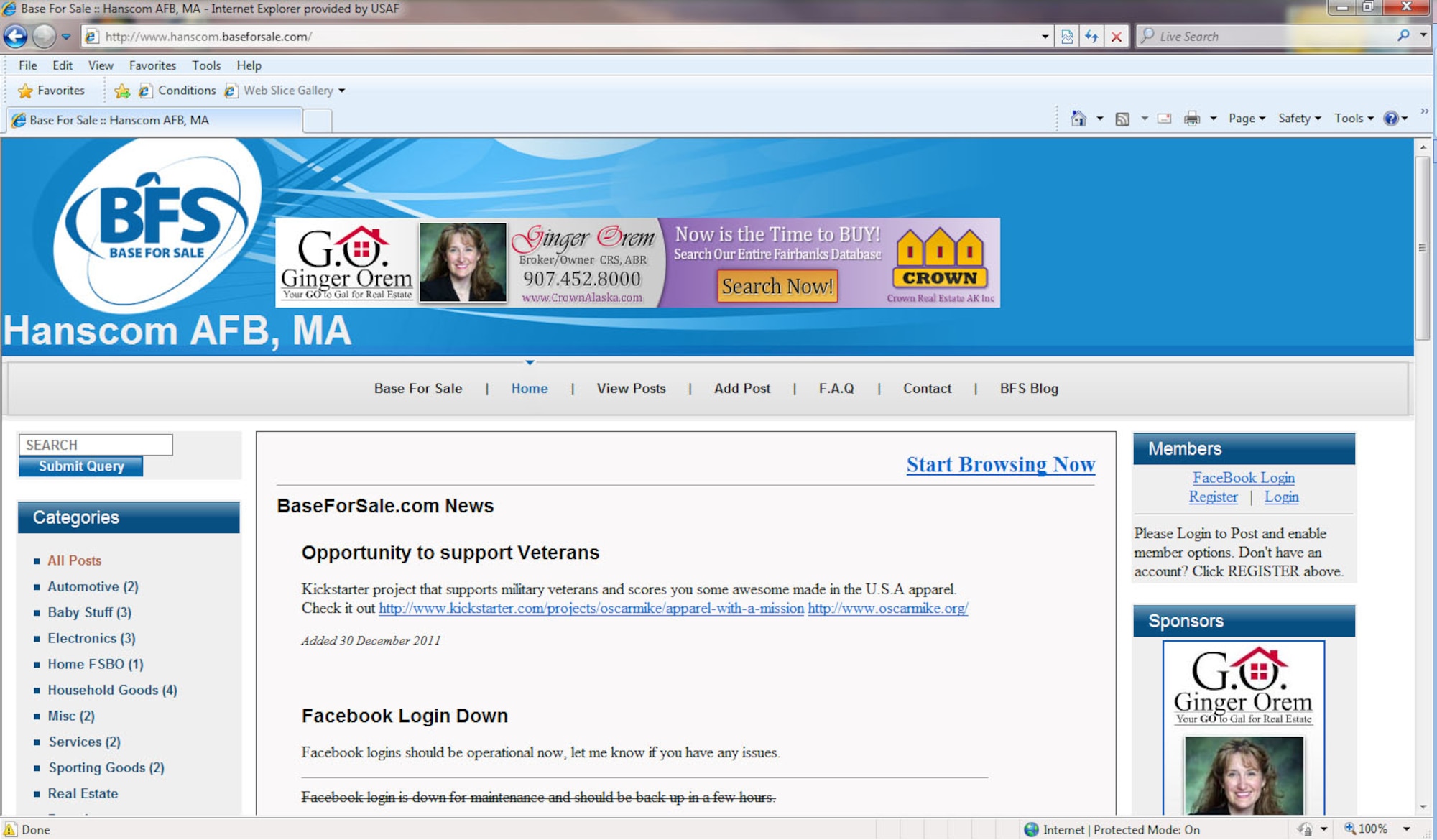The image size is (1437, 840).
Task: Select the Automotive (2) category
Action: tap(93, 586)
